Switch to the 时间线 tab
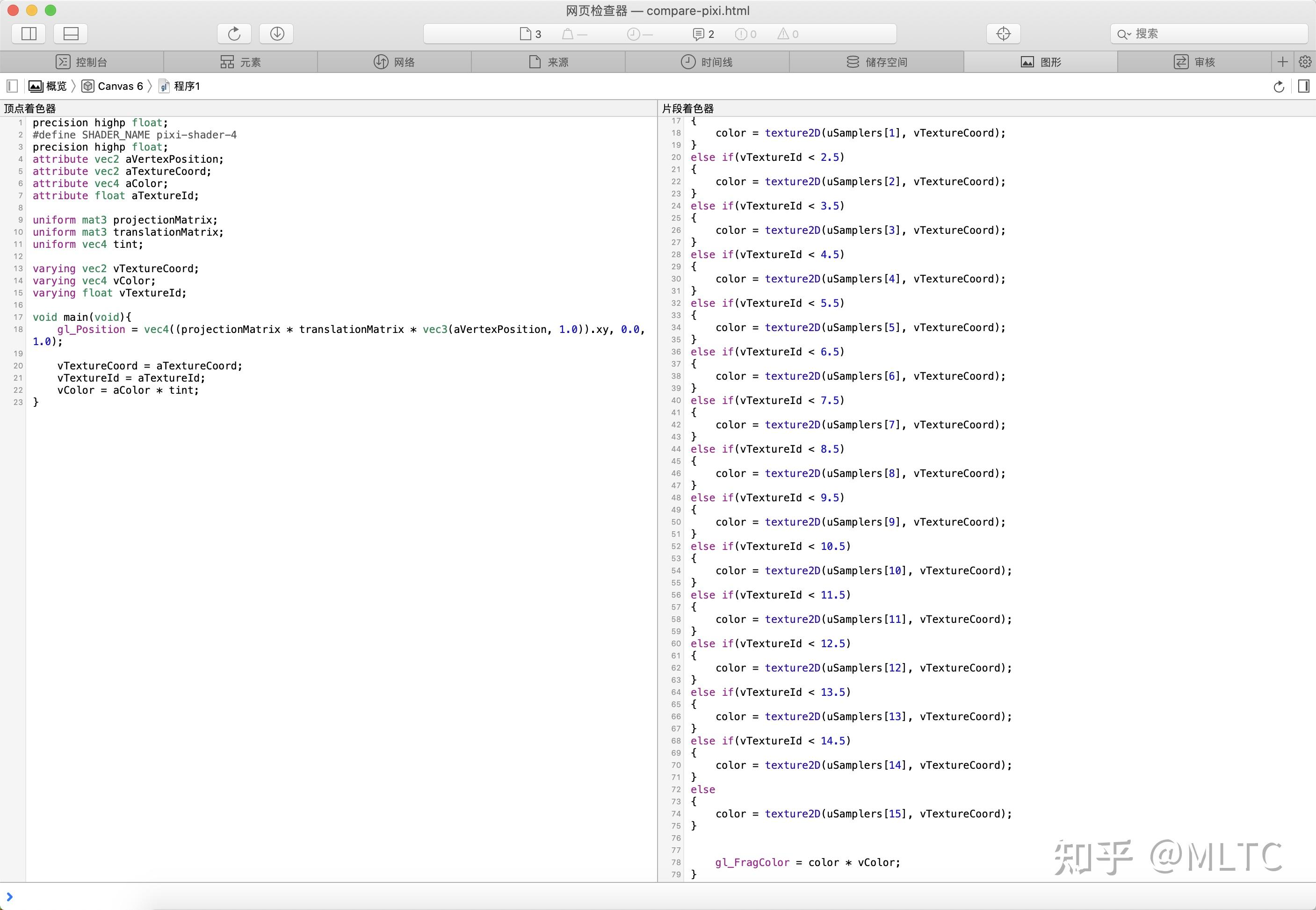The width and height of the screenshot is (1316, 910). [x=707, y=62]
